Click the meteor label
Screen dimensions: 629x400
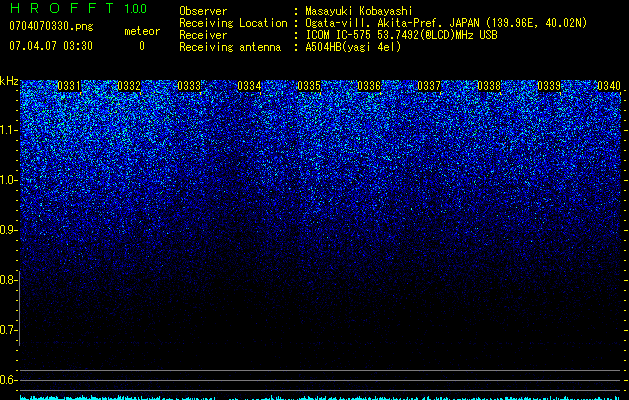click(x=142, y=31)
